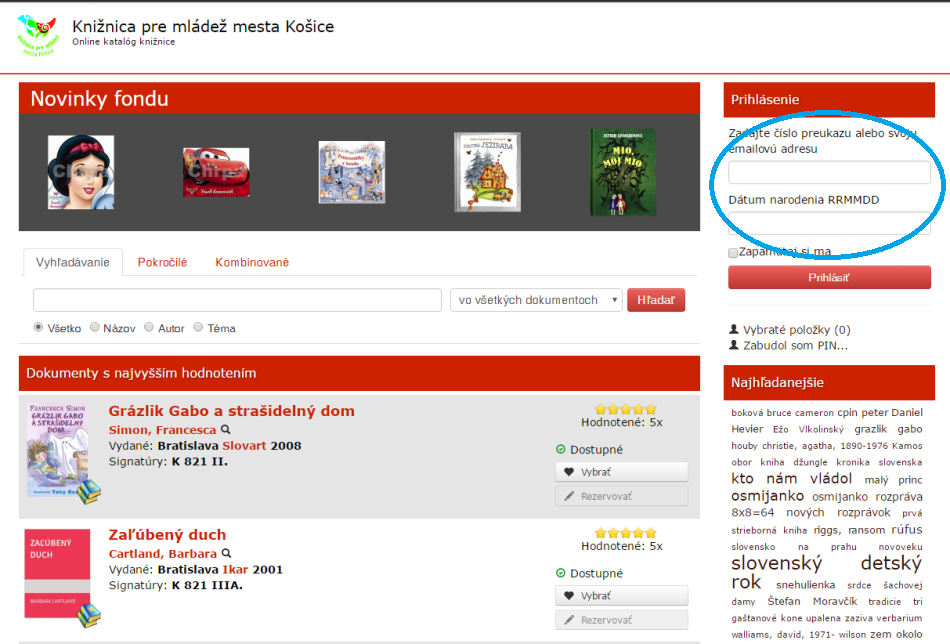Image resolution: width=950 pixels, height=644 pixels.
Task: Open the Mio, môj Mio book cover
Action: tap(623, 172)
